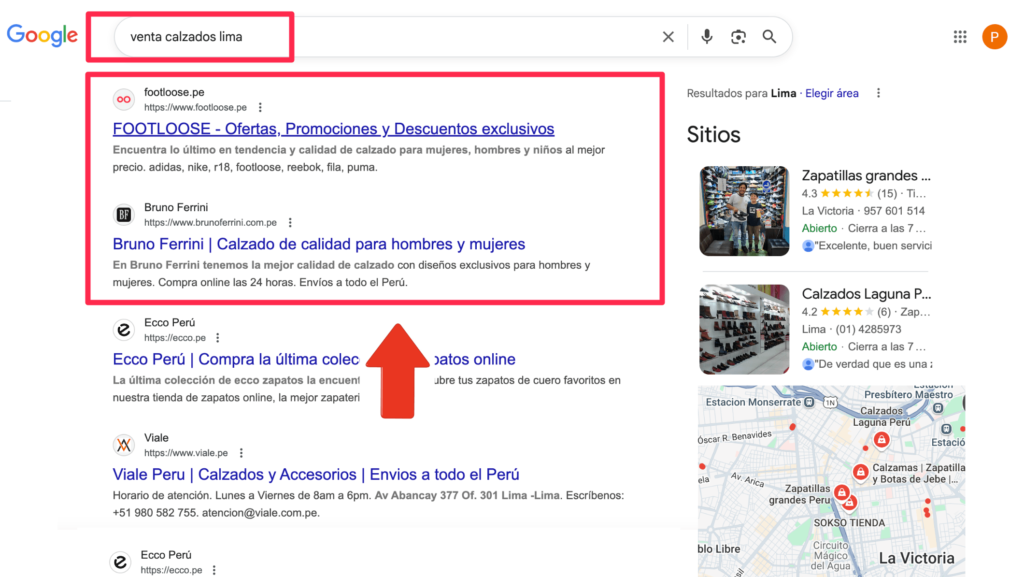
Task: Click the 4.3 star rating of Zapatillas grandes
Action: (x=846, y=193)
